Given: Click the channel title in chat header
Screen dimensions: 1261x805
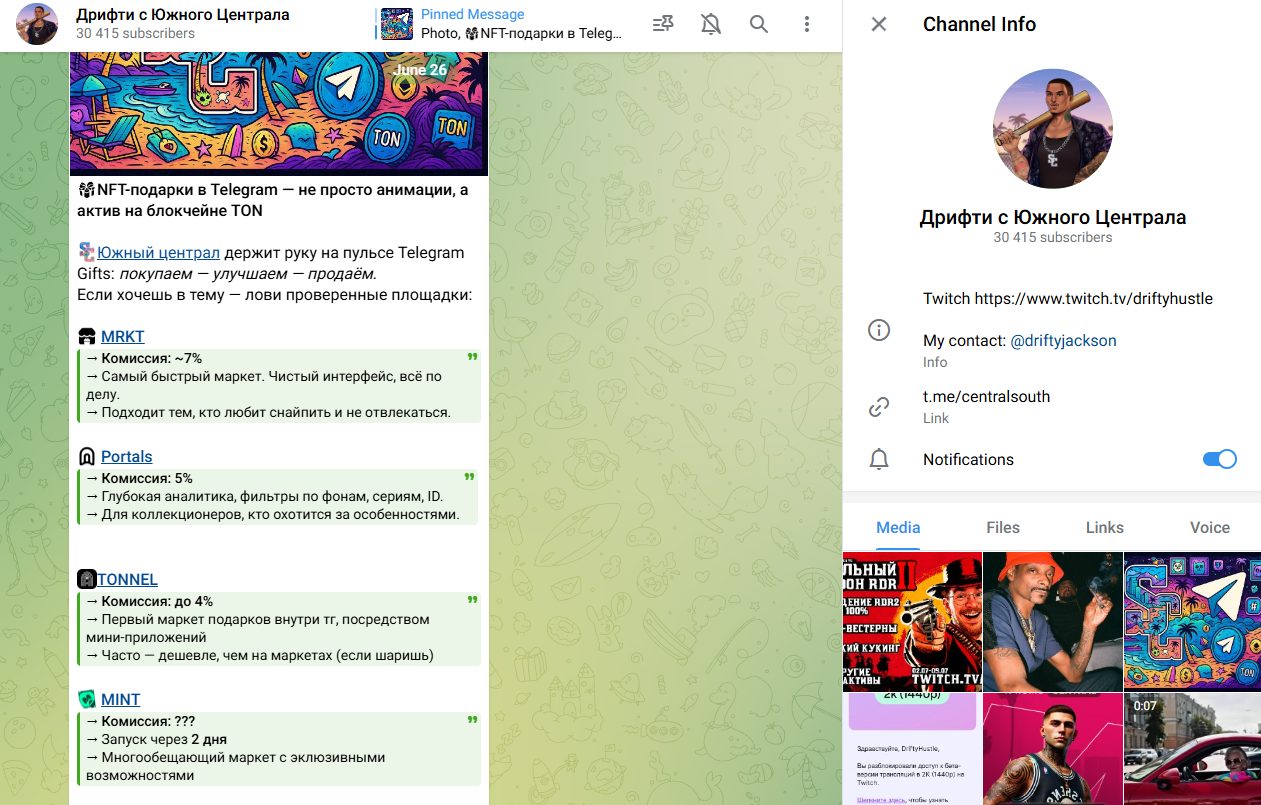Looking at the screenshot, I should pyautogui.click(x=182, y=15).
